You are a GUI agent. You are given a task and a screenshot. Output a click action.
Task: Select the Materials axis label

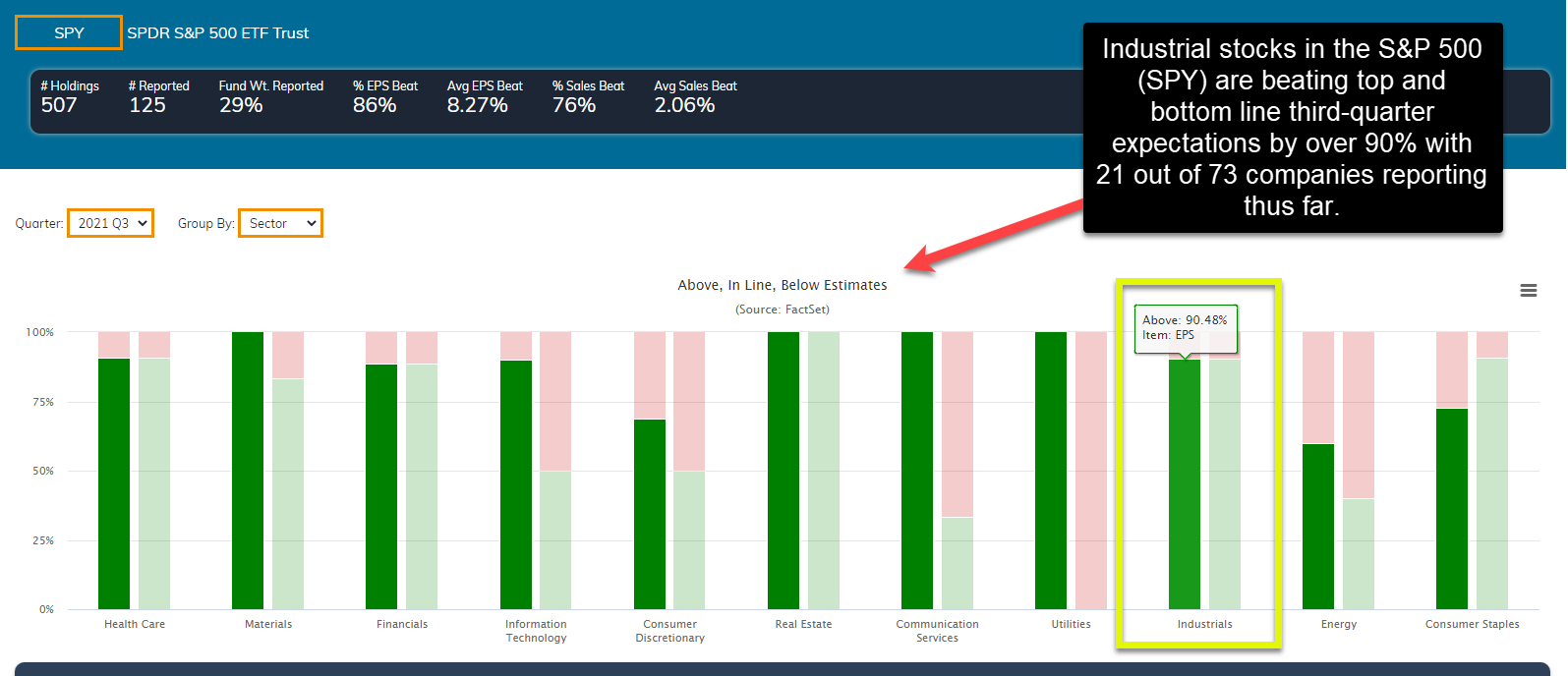pyautogui.click(x=268, y=624)
